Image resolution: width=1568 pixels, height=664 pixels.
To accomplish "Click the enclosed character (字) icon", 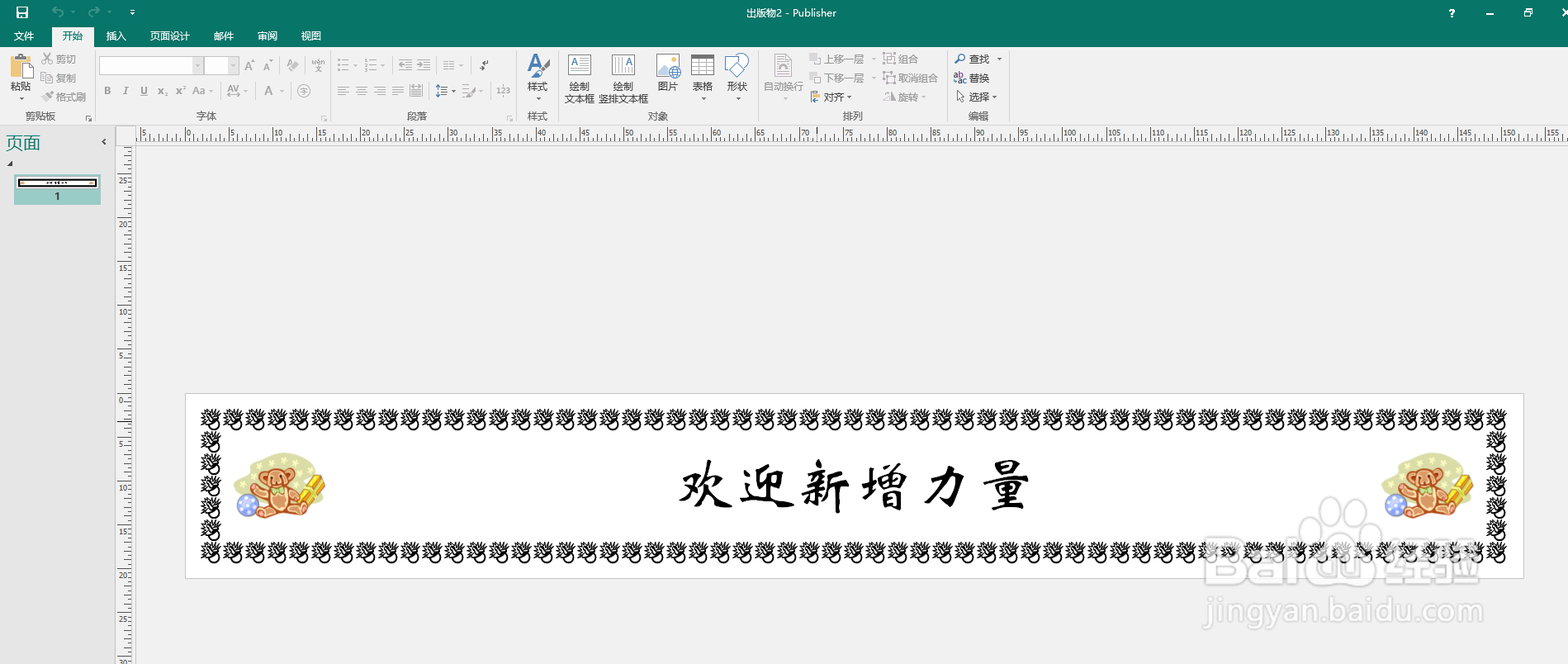I will coord(304,91).
